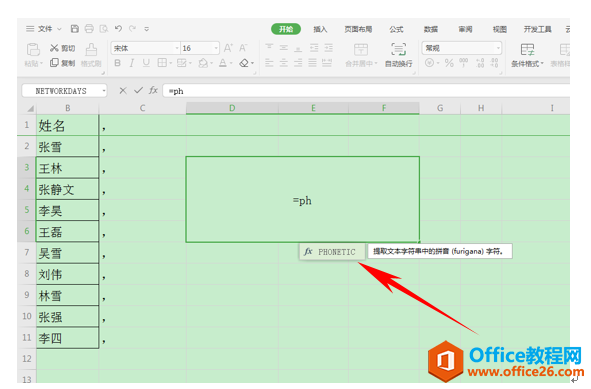Open the font name dropdown 宋体
This screenshot has width=591, height=389.
[177, 48]
